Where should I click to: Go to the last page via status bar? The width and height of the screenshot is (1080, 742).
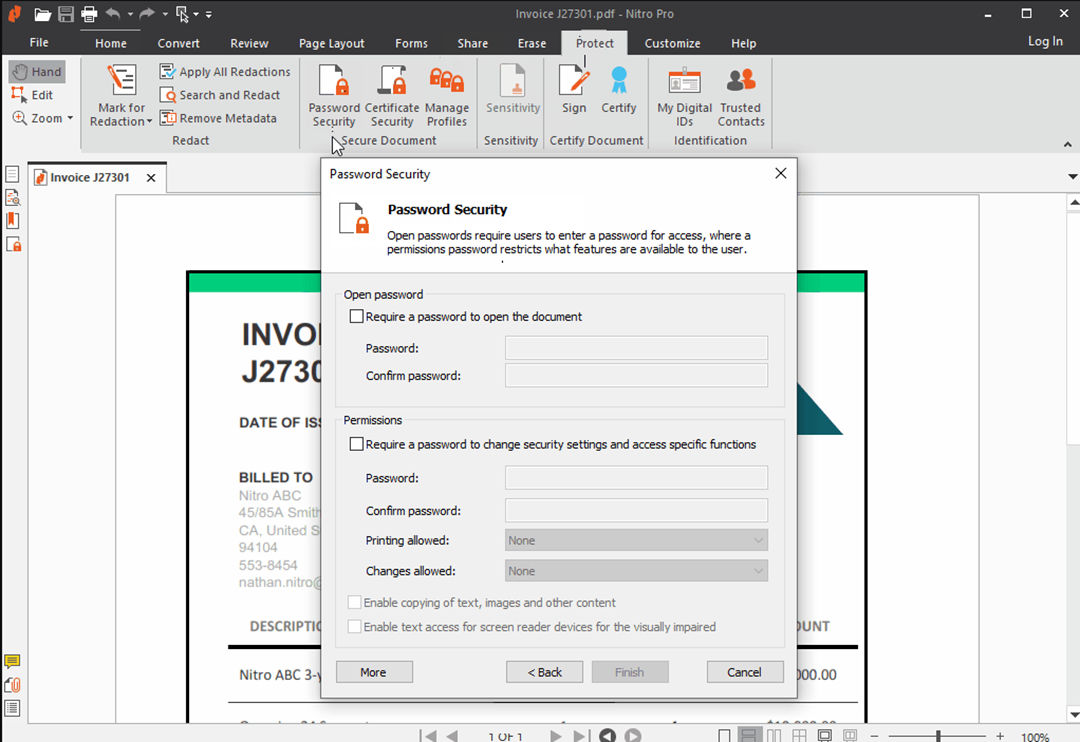[581, 736]
